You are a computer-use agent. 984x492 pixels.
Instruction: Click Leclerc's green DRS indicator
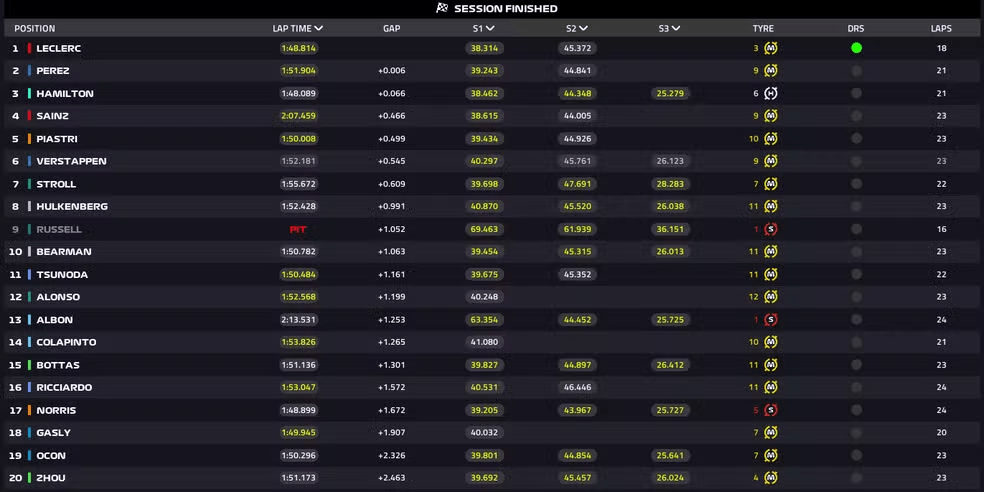point(857,48)
